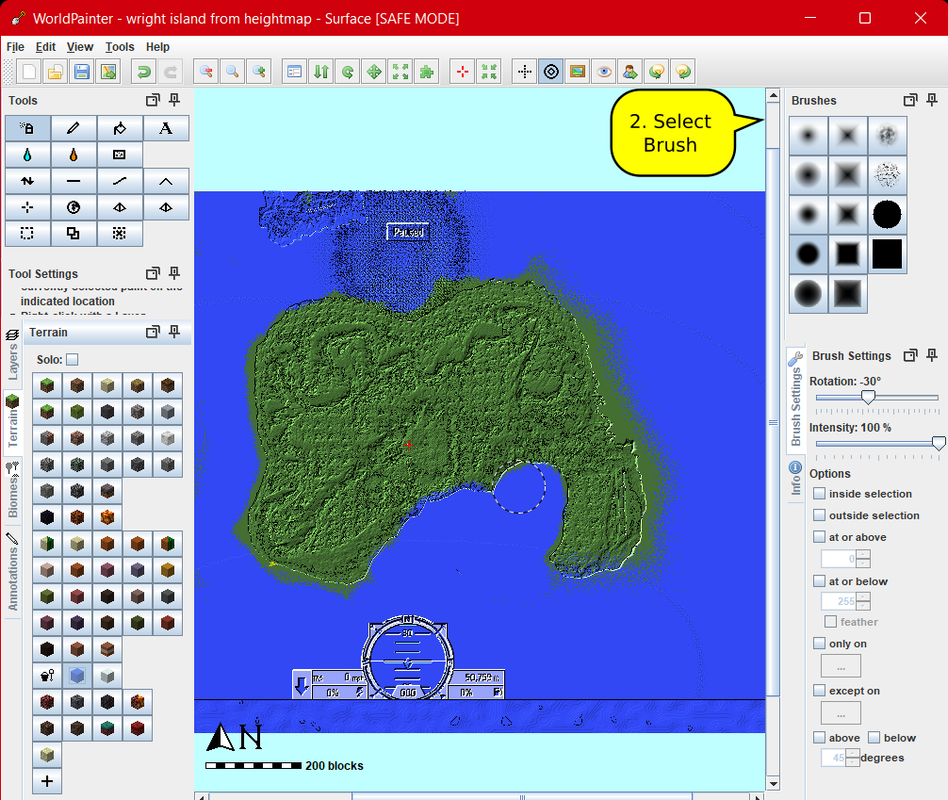This screenshot has width=948, height=800.
Task: Select the Flood with water tool
Action: tap(28, 155)
